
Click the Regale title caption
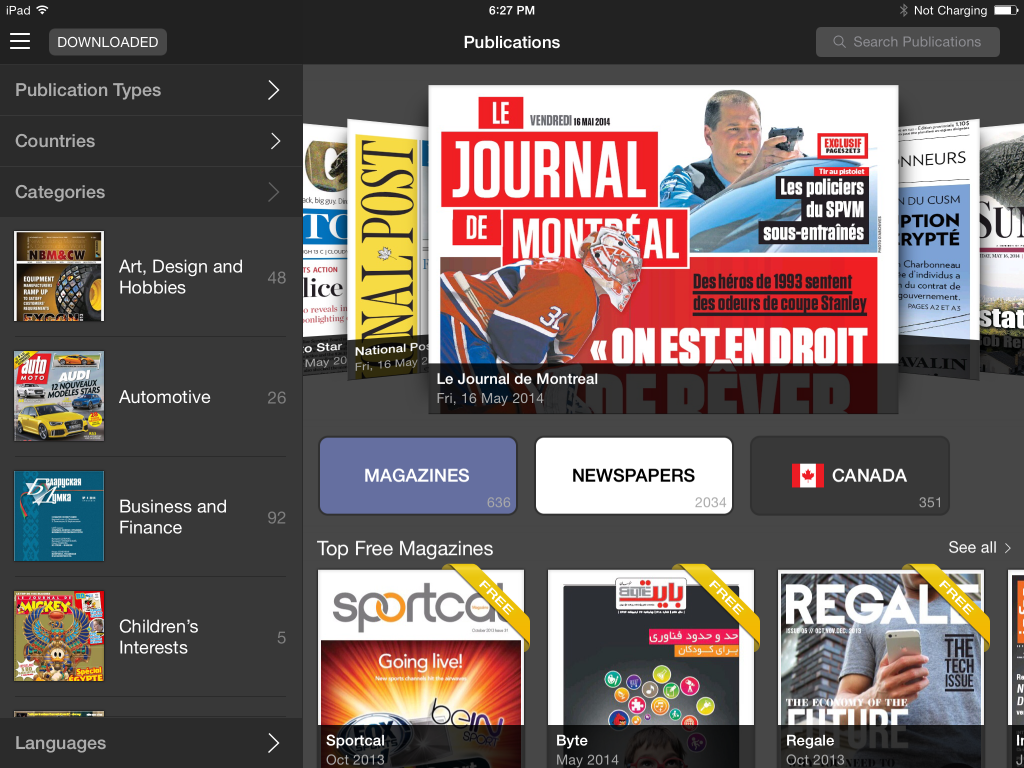(x=810, y=741)
